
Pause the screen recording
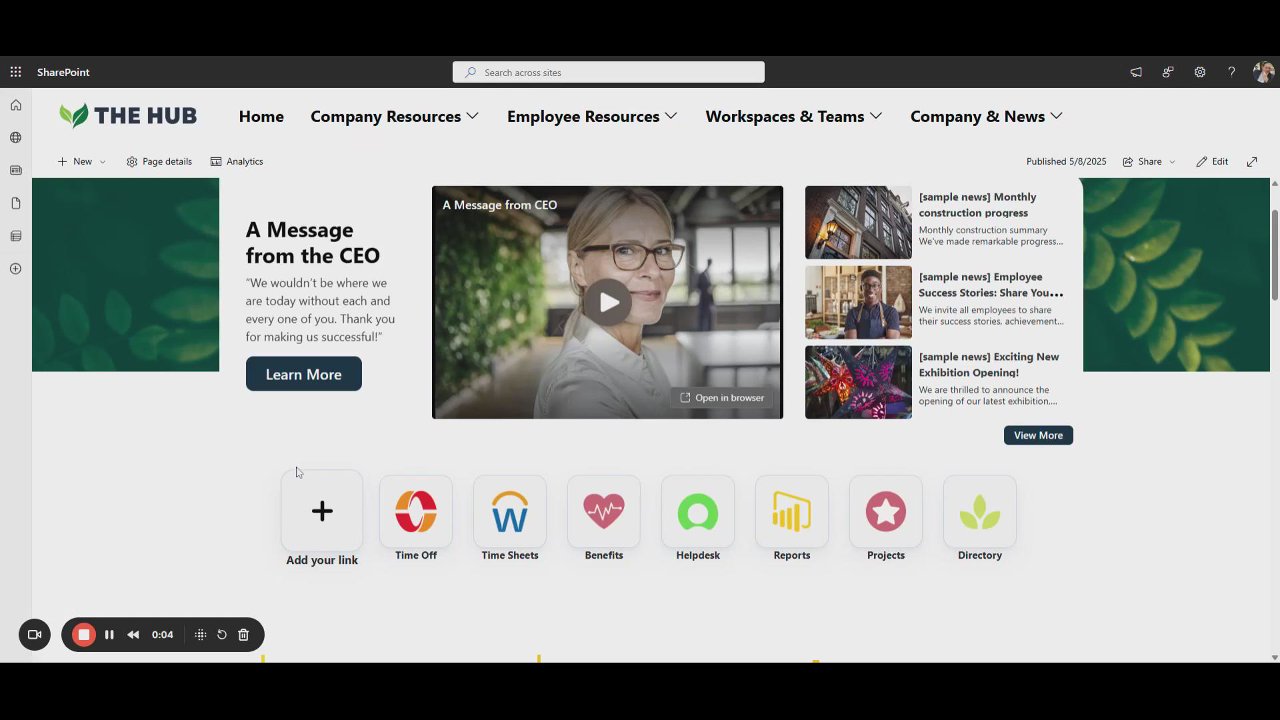click(109, 634)
